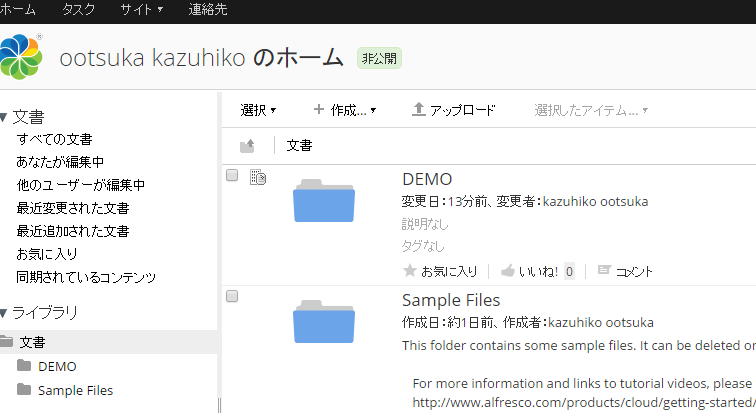
Task: Open the DEMO folder title link
Action: coord(427,179)
